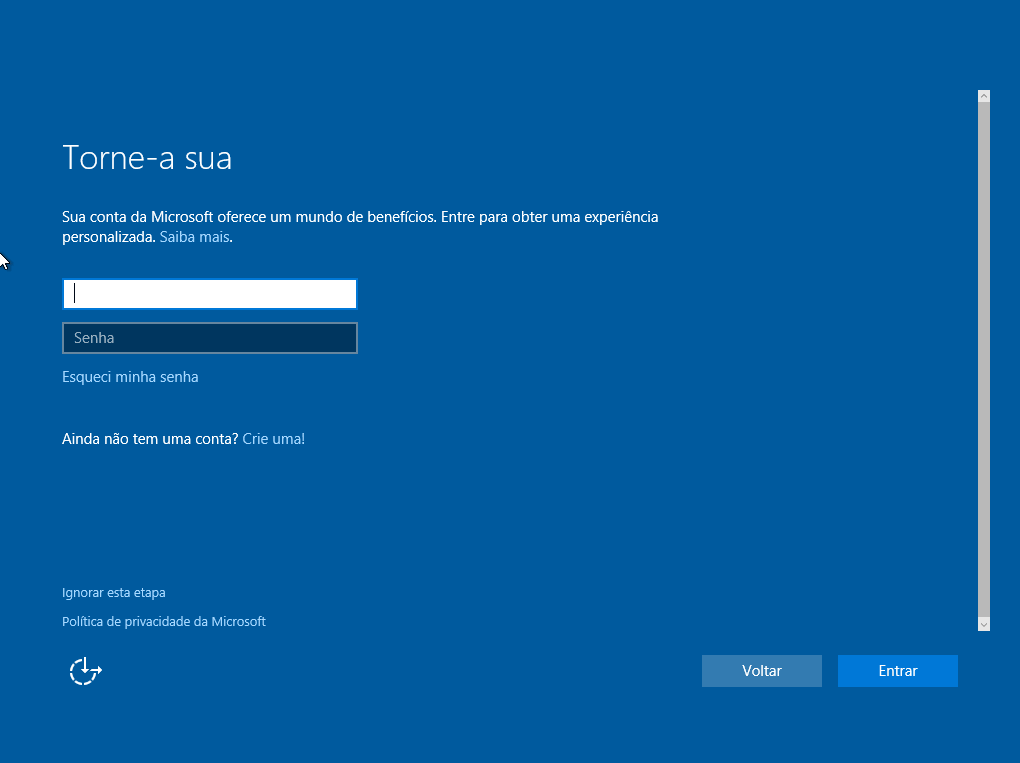Open the Saiba mais link
This screenshot has height=763, width=1020.
pos(195,237)
